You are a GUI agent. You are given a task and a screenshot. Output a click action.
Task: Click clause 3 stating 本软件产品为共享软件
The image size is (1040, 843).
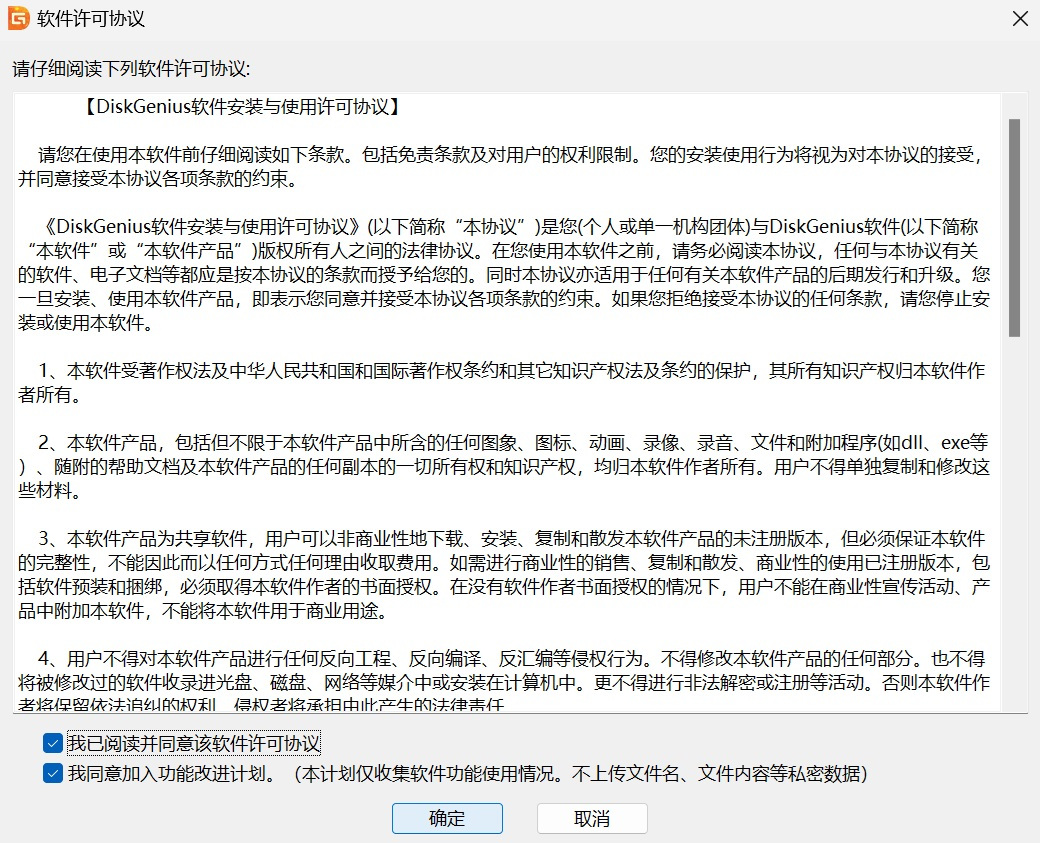coord(500,574)
